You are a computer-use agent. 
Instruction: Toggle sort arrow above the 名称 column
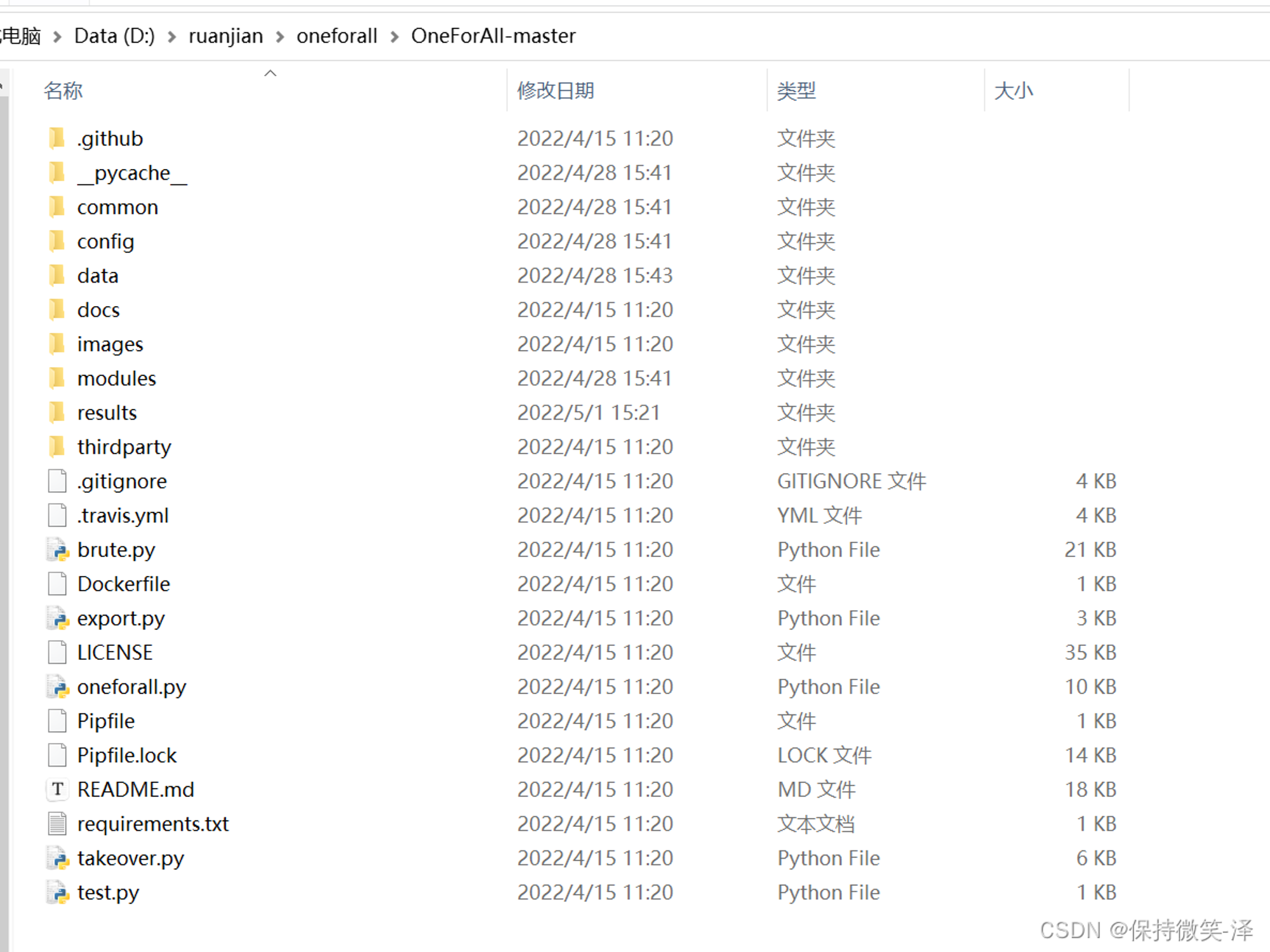coord(271,73)
